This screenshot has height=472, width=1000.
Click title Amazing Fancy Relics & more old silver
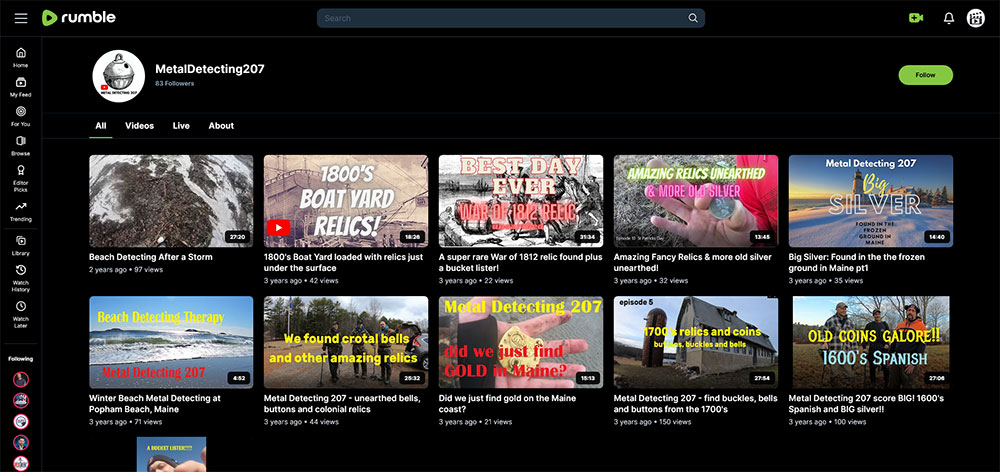(693, 263)
